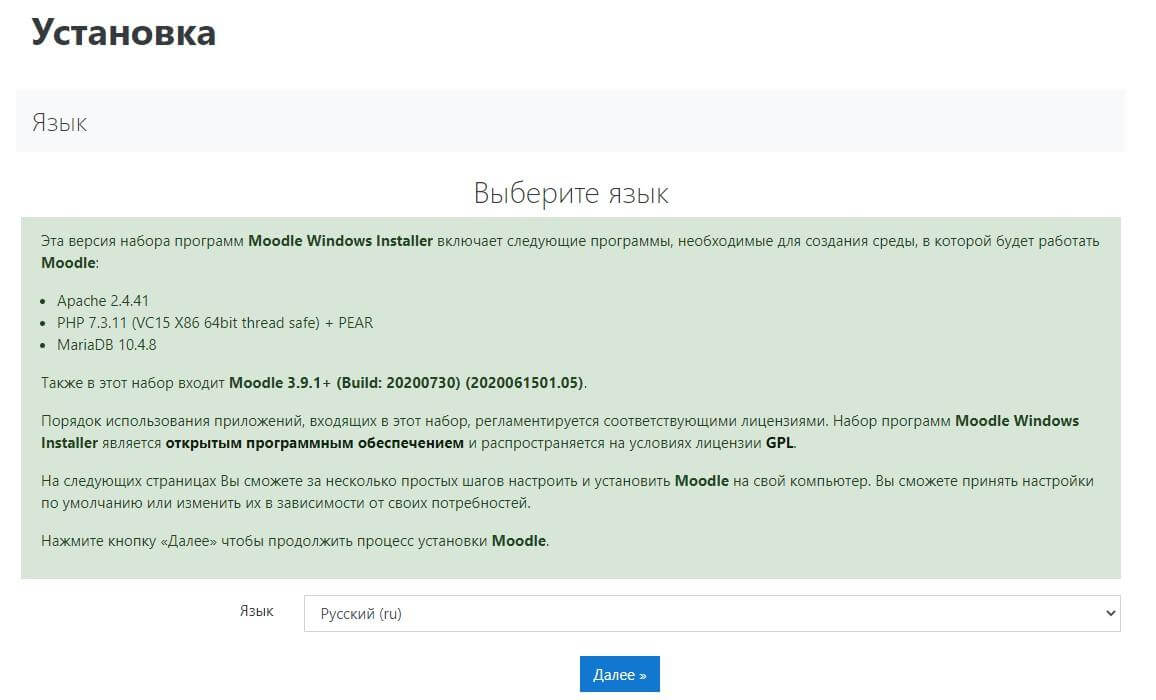Open the Язык dropdown showing Русский (ru)
The height and width of the screenshot is (700, 1156).
pos(711,613)
